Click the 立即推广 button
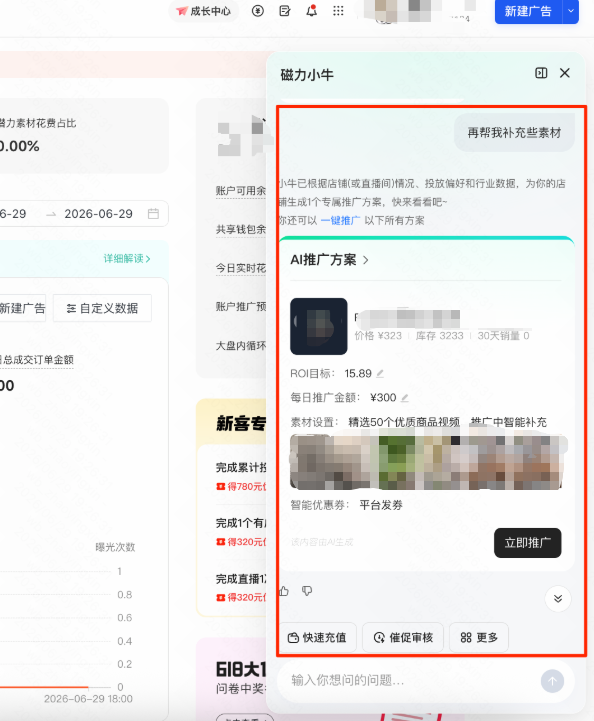This screenshot has height=721, width=594. 527,543
